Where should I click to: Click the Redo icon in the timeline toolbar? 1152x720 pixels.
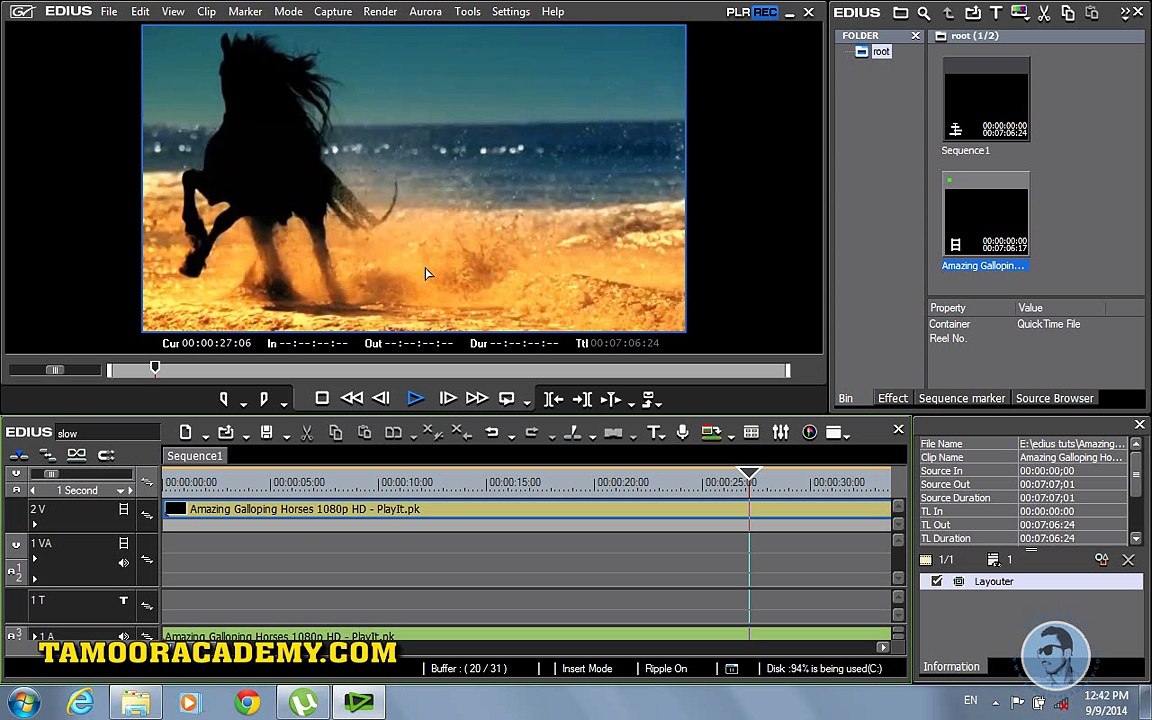pyautogui.click(x=532, y=433)
